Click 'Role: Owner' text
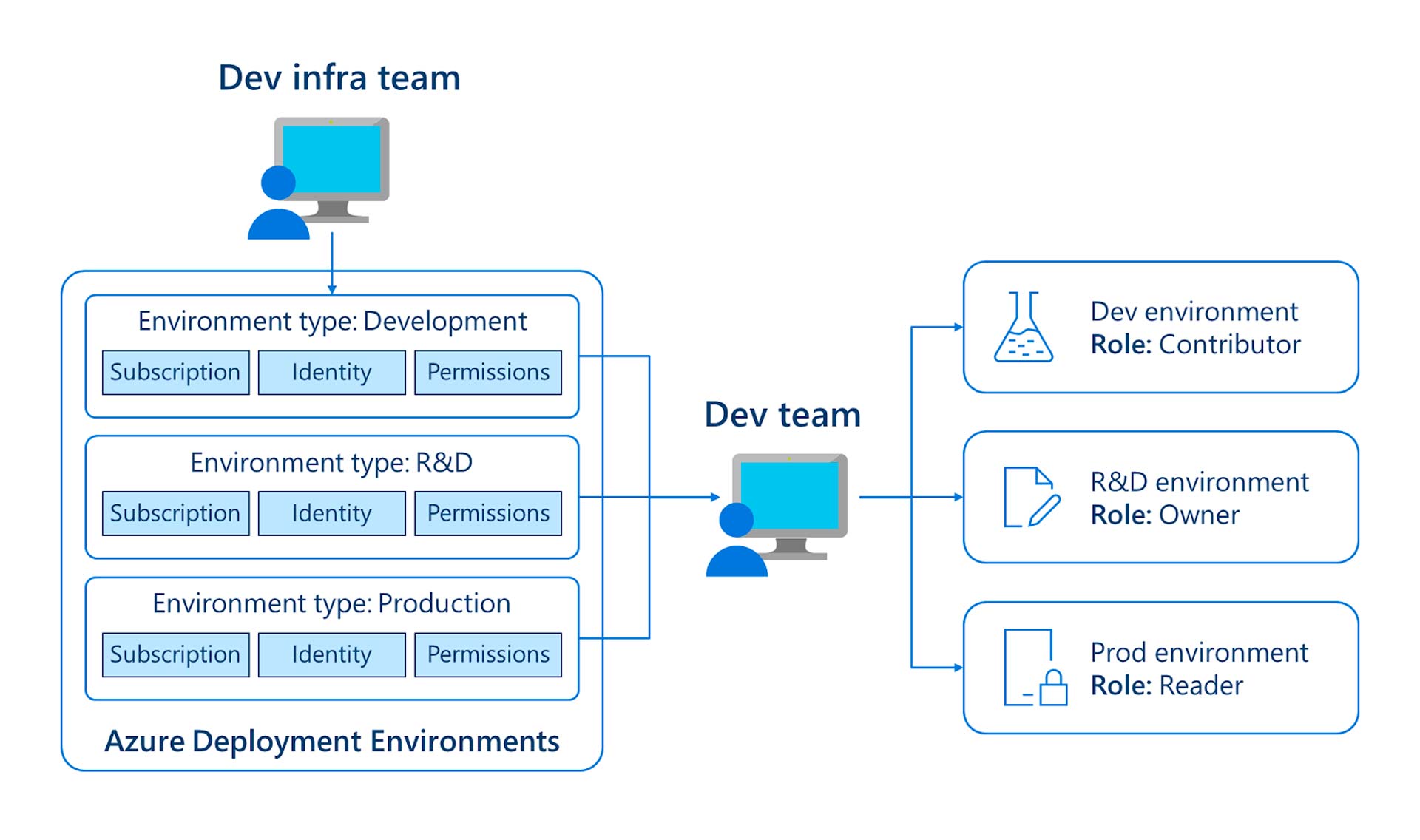 pyautogui.click(x=1165, y=515)
